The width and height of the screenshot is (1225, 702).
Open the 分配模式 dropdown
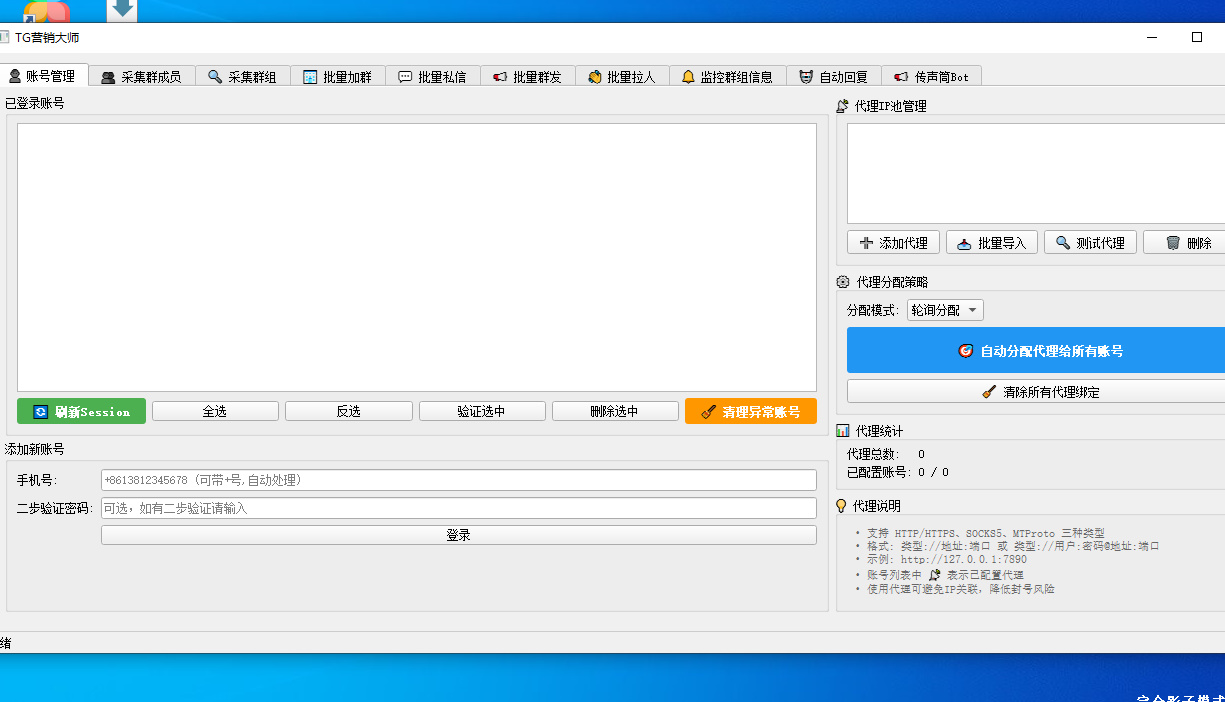coord(945,311)
